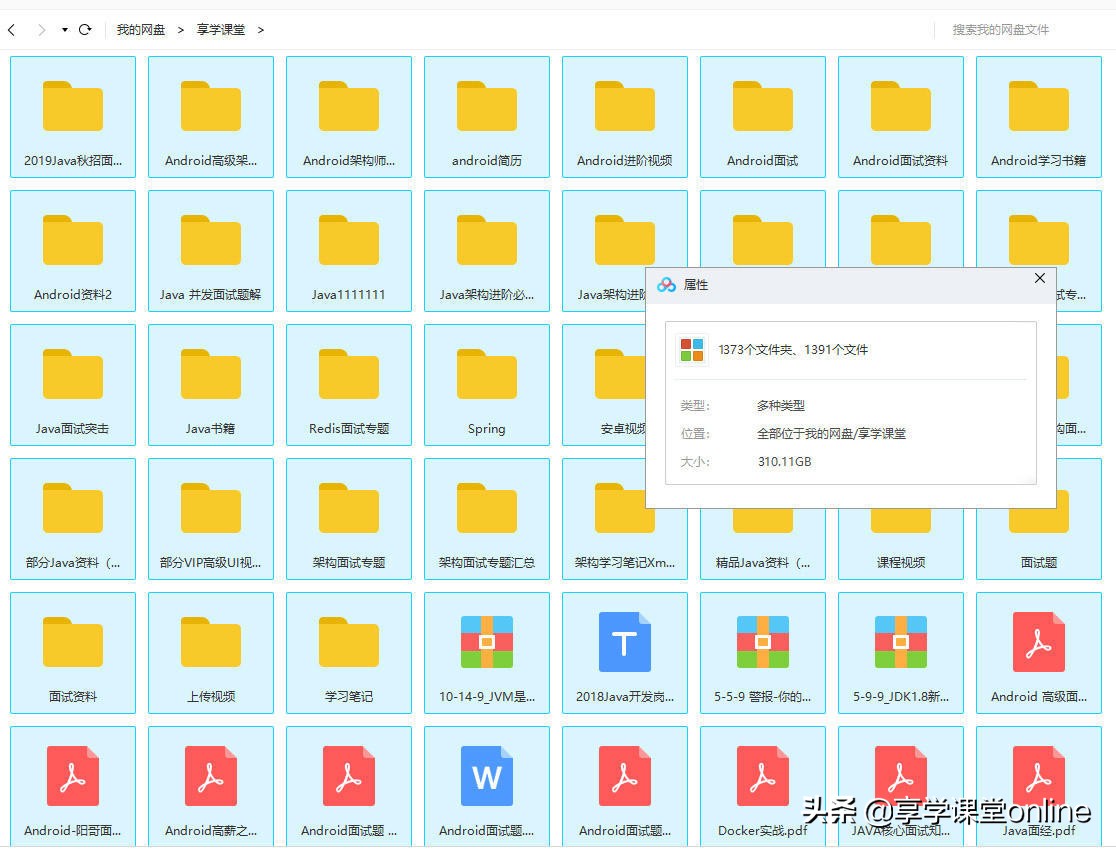1116x850 pixels.
Task: Go to 我的网盘 in breadcrumb
Action: (x=141, y=30)
